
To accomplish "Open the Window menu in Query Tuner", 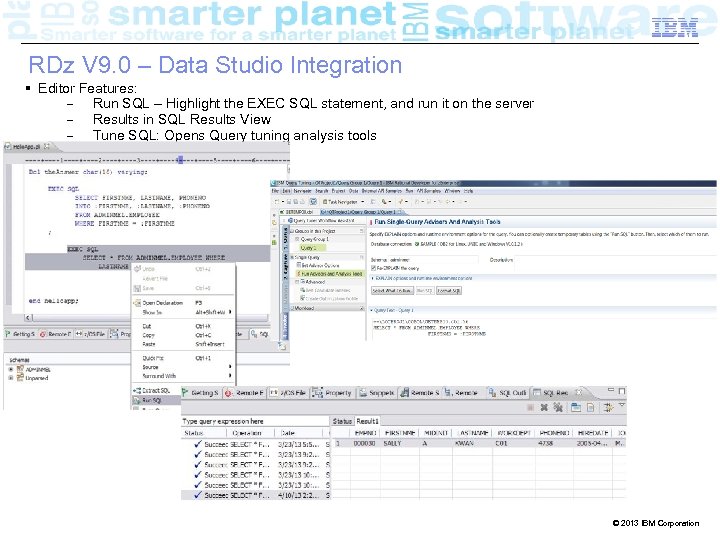I will (x=452, y=191).
